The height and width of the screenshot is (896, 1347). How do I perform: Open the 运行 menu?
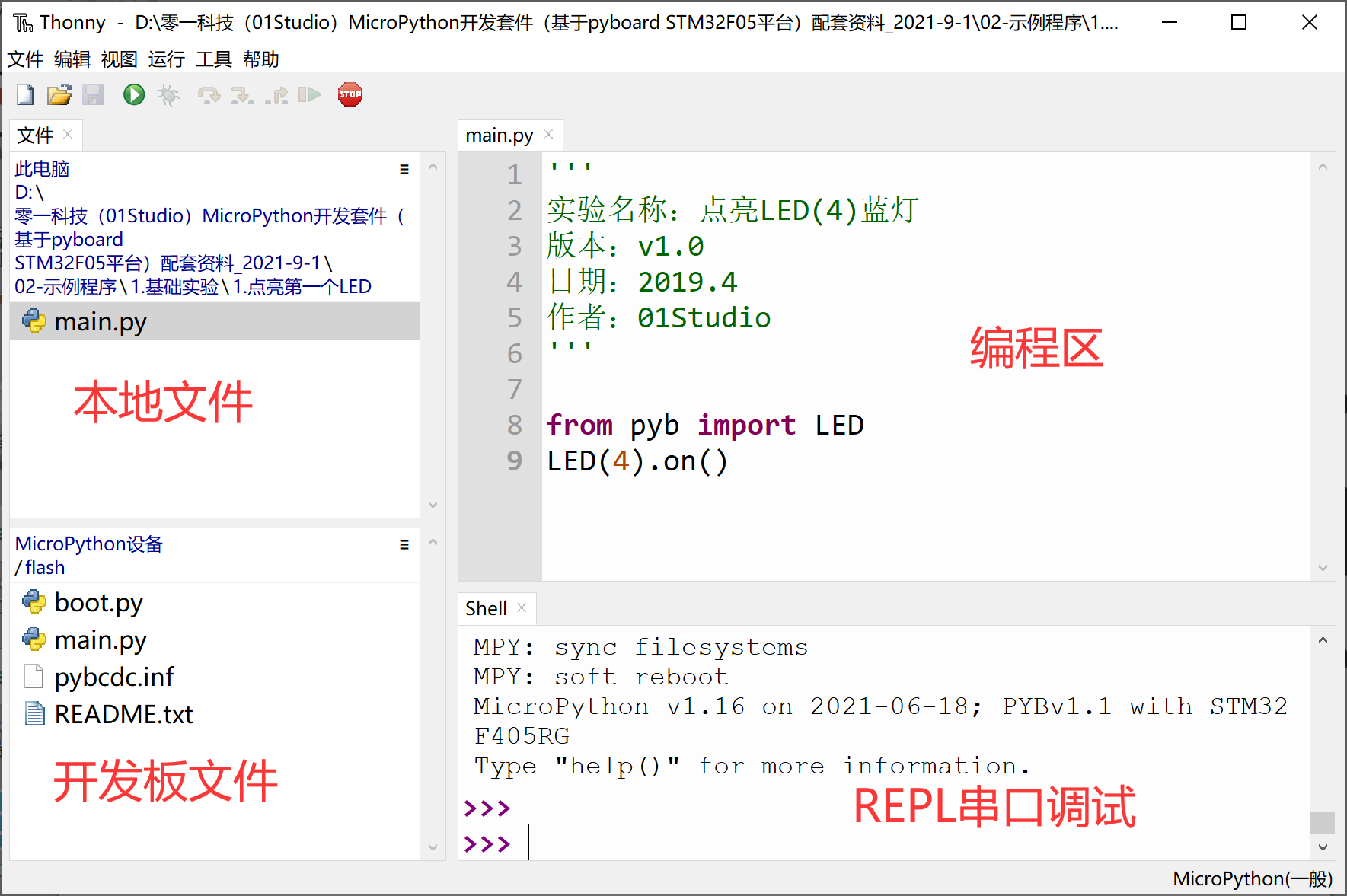click(166, 59)
